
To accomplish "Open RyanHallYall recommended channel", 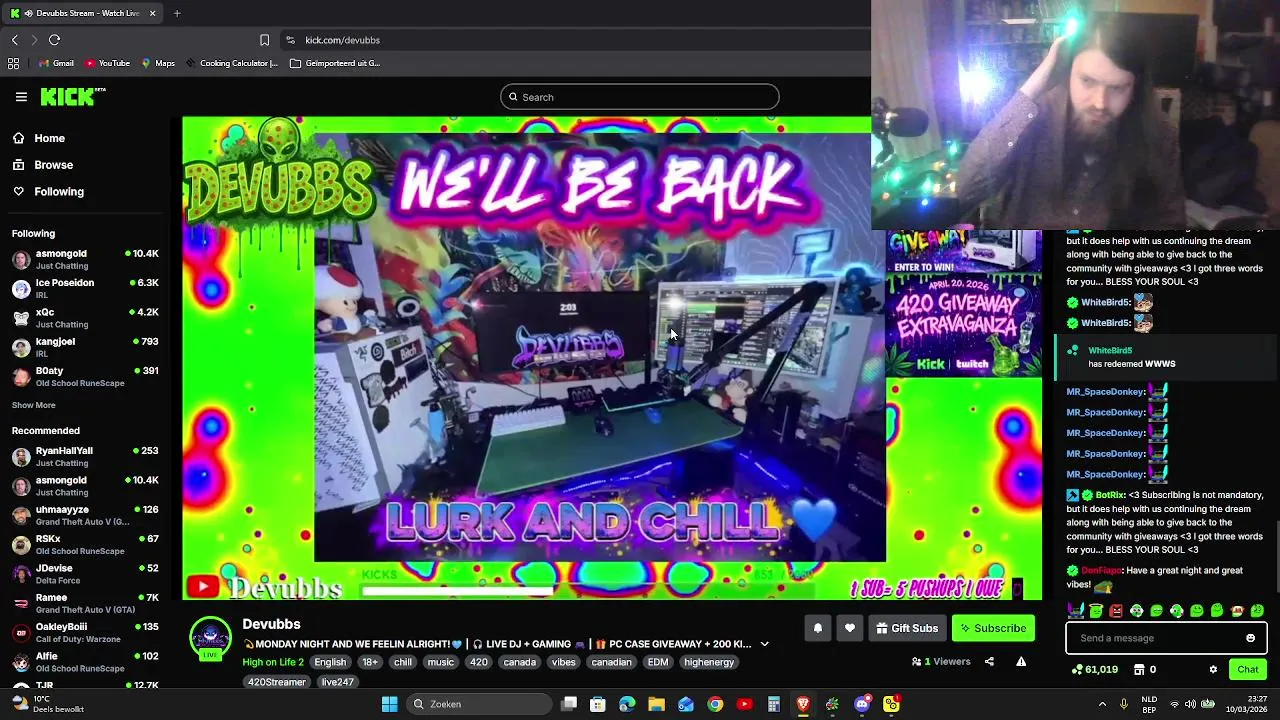I will point(85,456).
